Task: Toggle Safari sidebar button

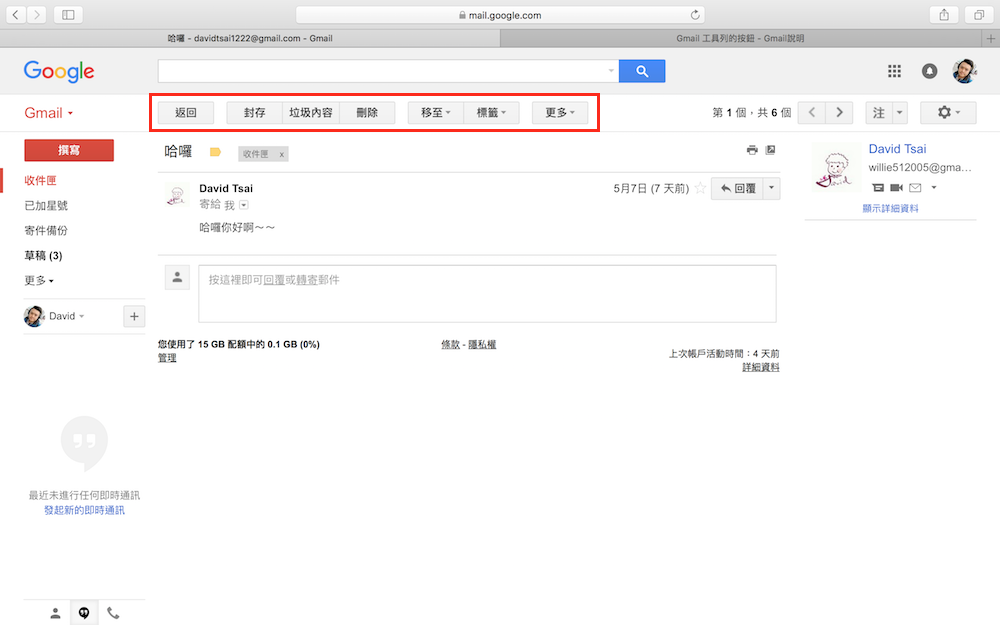Action: [68, 15]
